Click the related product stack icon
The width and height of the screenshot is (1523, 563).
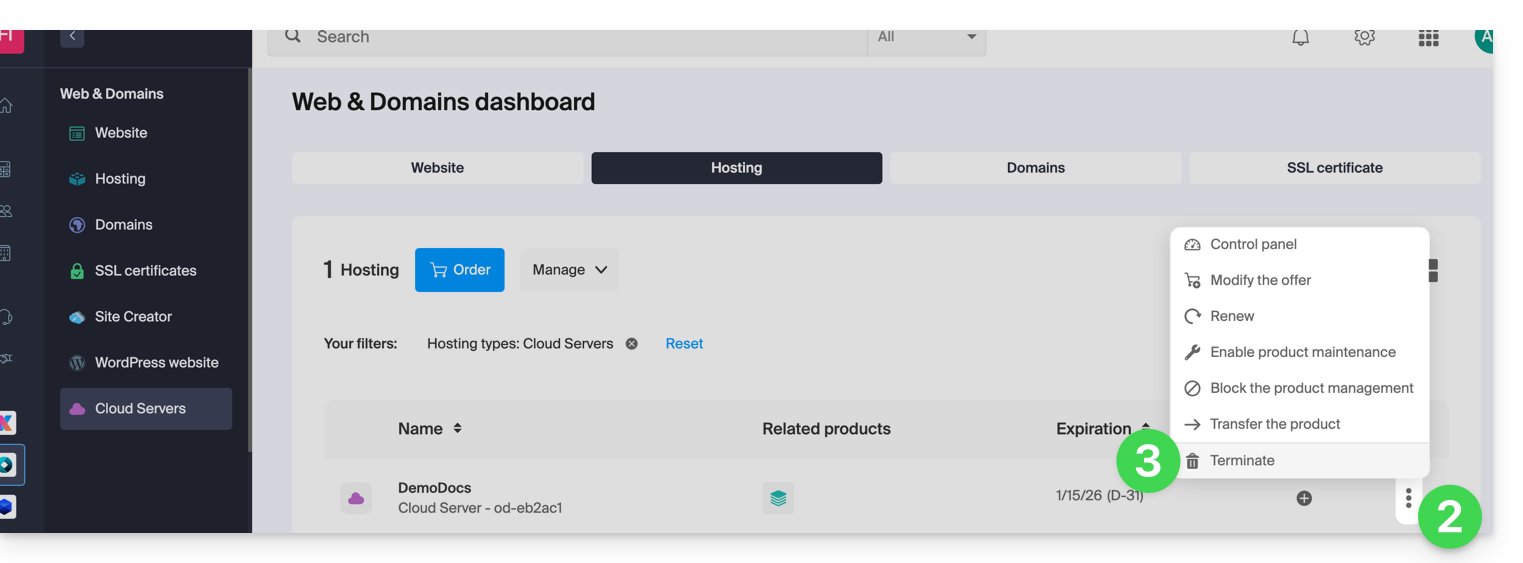778,498
